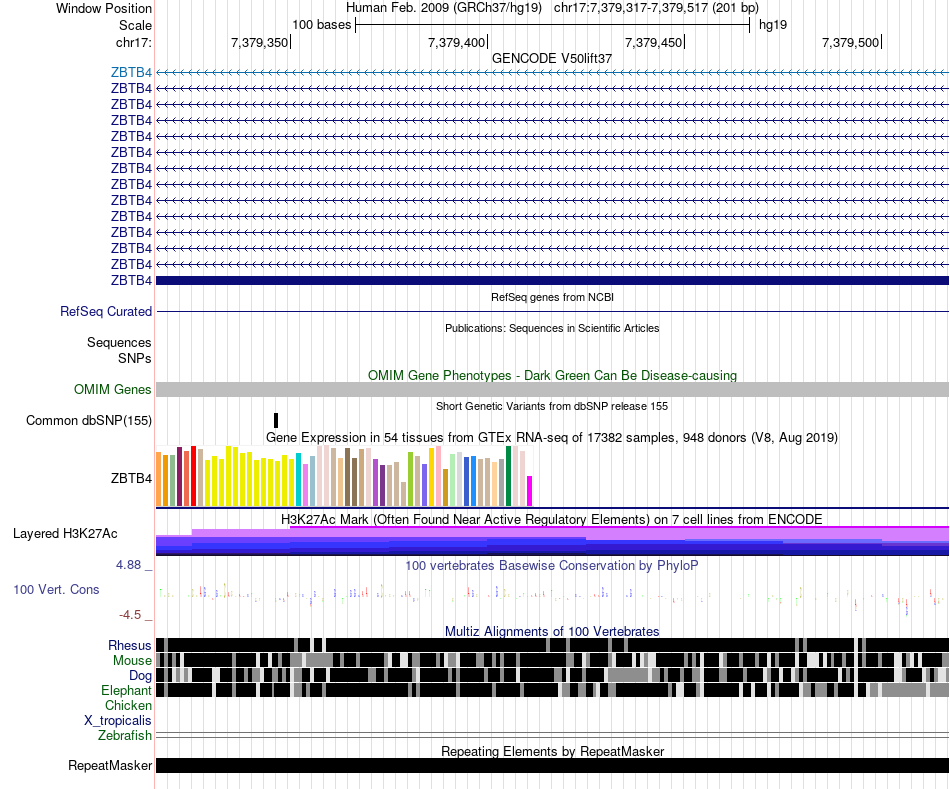Open 'Publications: Sequences in Scientific Articles' title
This screenshot has height=789, width=950.
pyautogui.click(x=552, y=328)
